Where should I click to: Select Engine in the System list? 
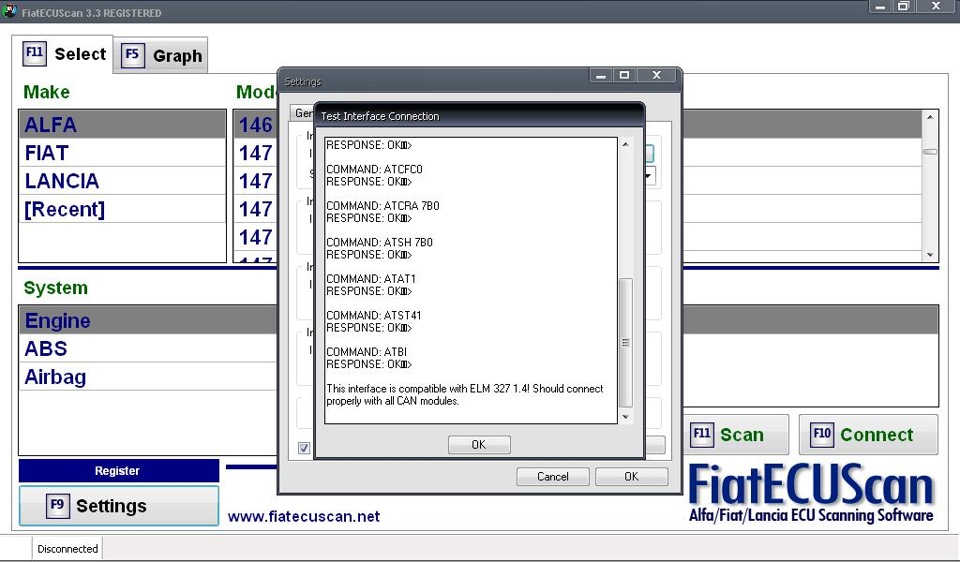148,320
